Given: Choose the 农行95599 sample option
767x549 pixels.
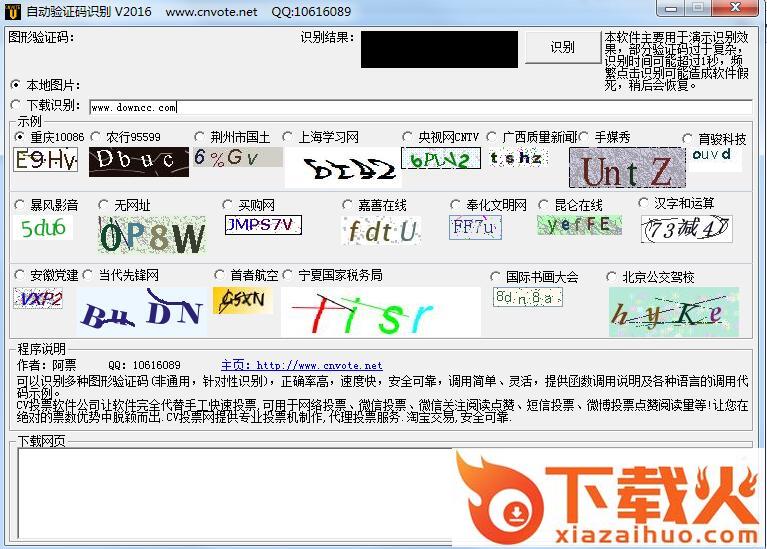Looking at the screenshot, I should tap(96, 137).
